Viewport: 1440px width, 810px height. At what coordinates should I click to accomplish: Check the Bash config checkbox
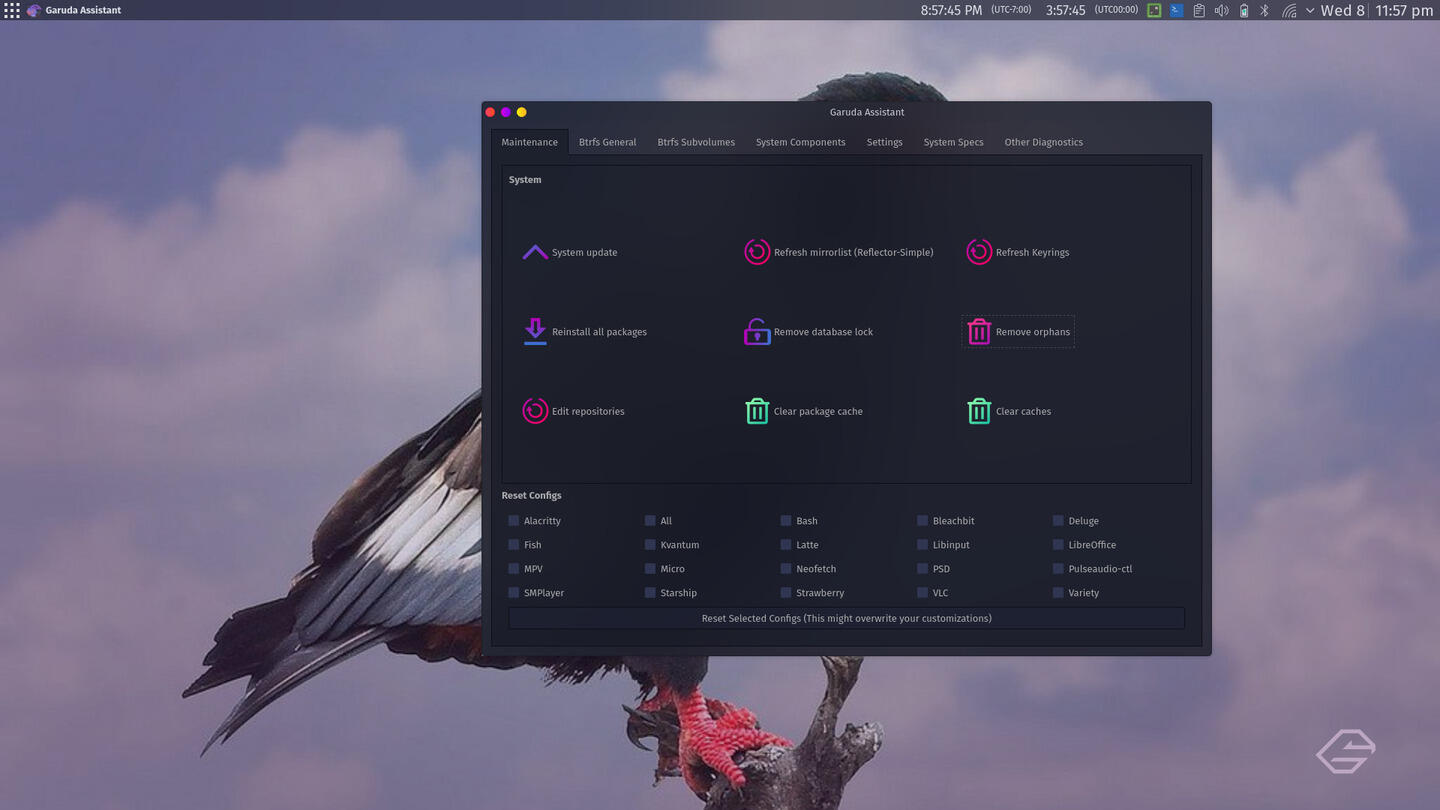pos(786,520)
